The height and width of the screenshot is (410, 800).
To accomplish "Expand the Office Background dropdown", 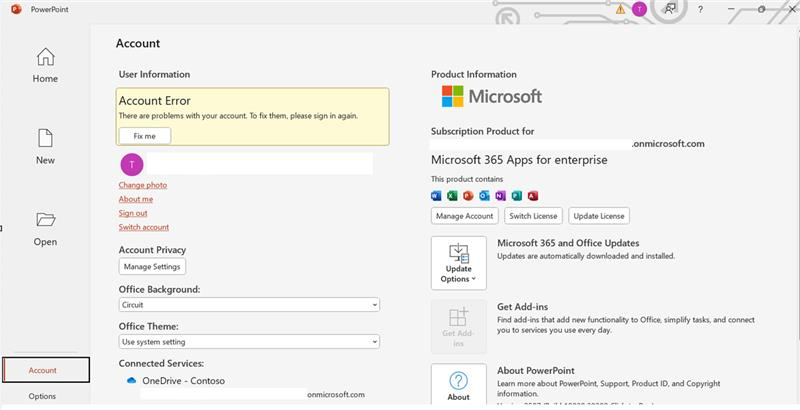I will (249, 305).
